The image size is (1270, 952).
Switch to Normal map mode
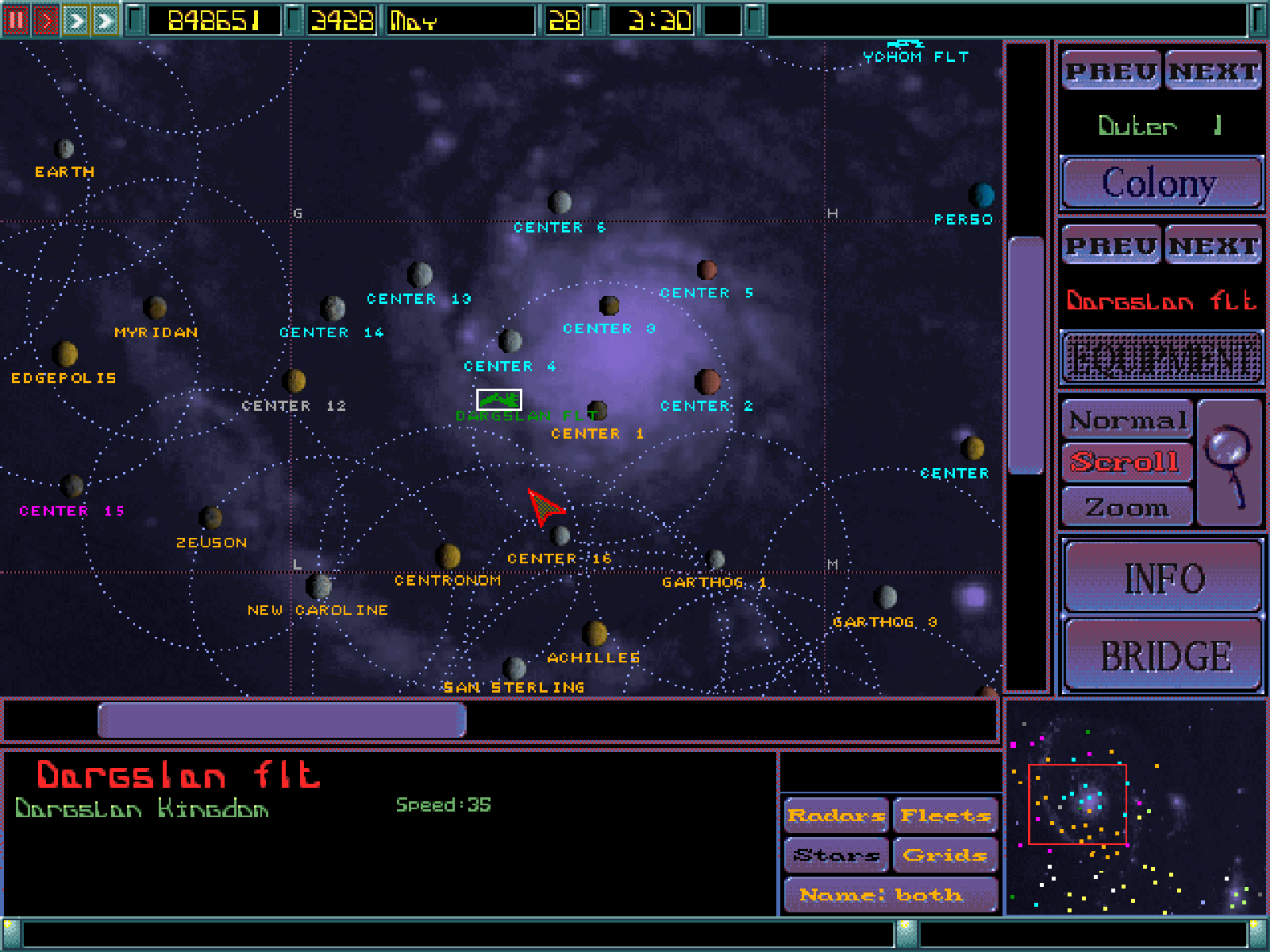coord(1126,420)
